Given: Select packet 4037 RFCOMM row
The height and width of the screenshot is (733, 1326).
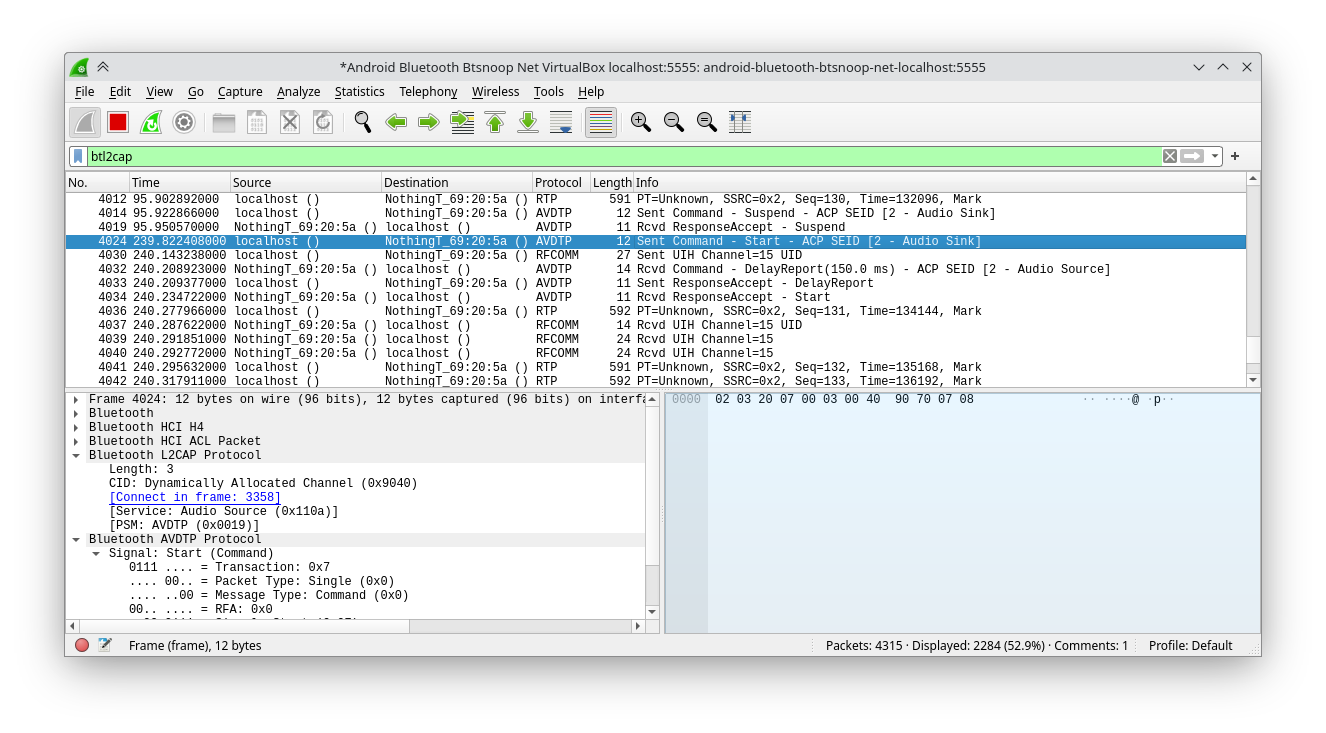Looking at the screenshot, I should 400,325.
